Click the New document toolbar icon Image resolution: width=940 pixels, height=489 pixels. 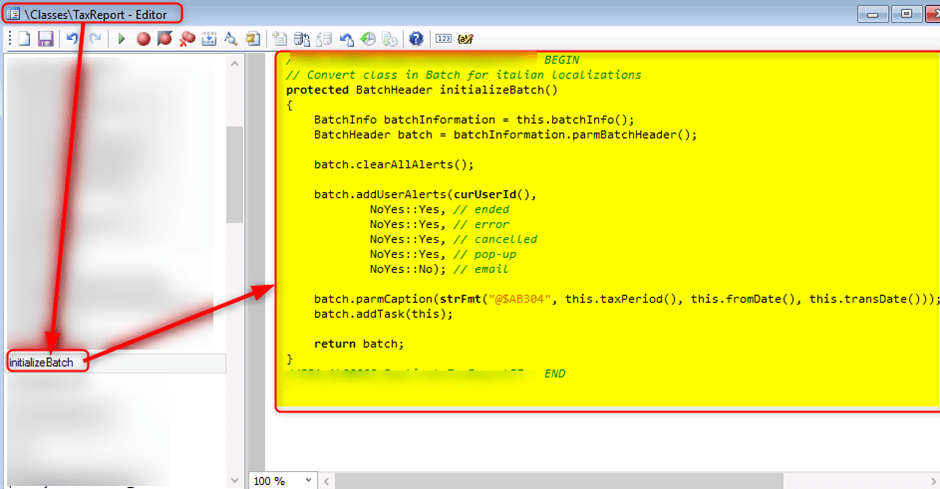click(23, 39)
